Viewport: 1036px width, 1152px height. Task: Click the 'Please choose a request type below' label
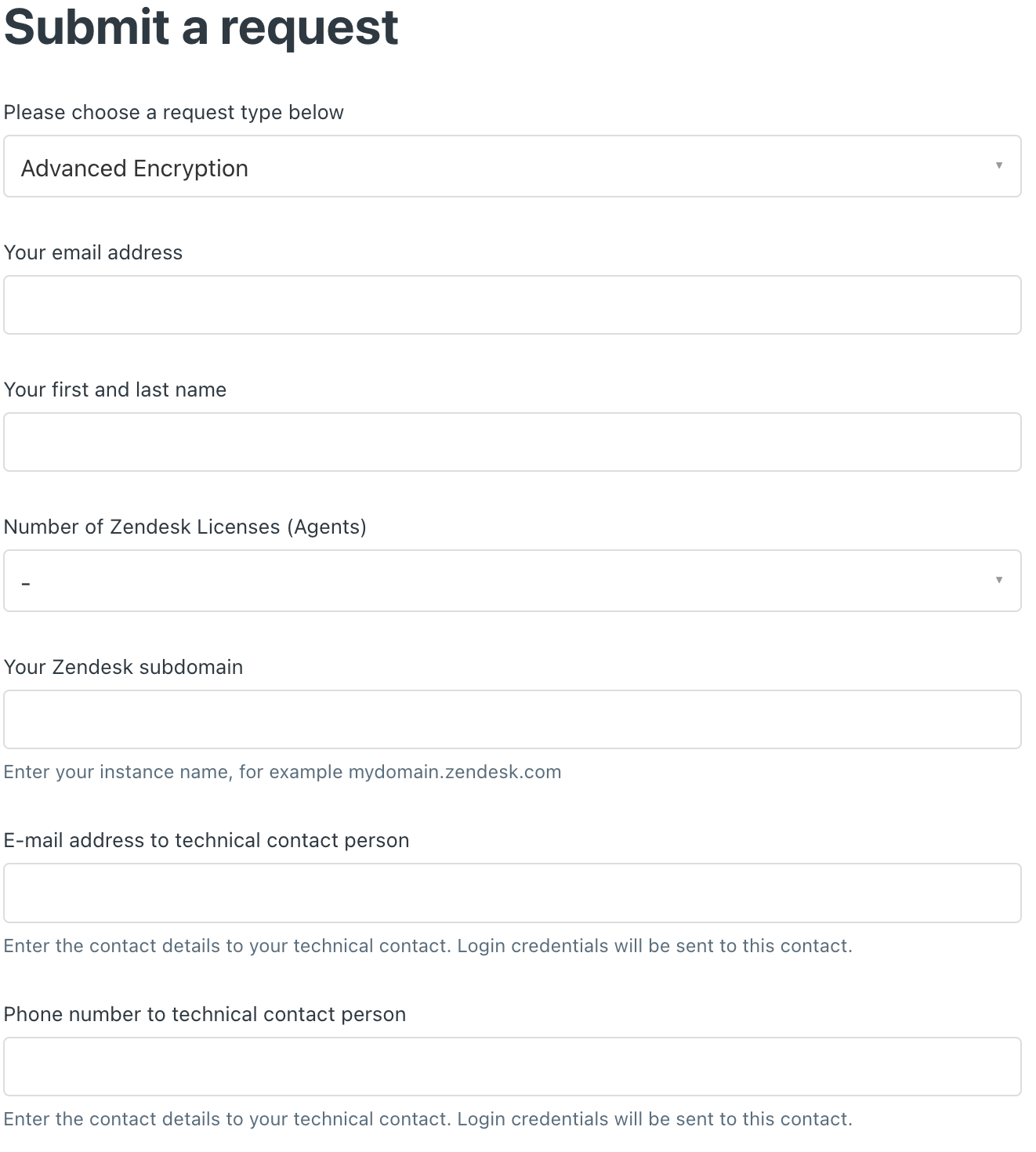coord(174,112)
